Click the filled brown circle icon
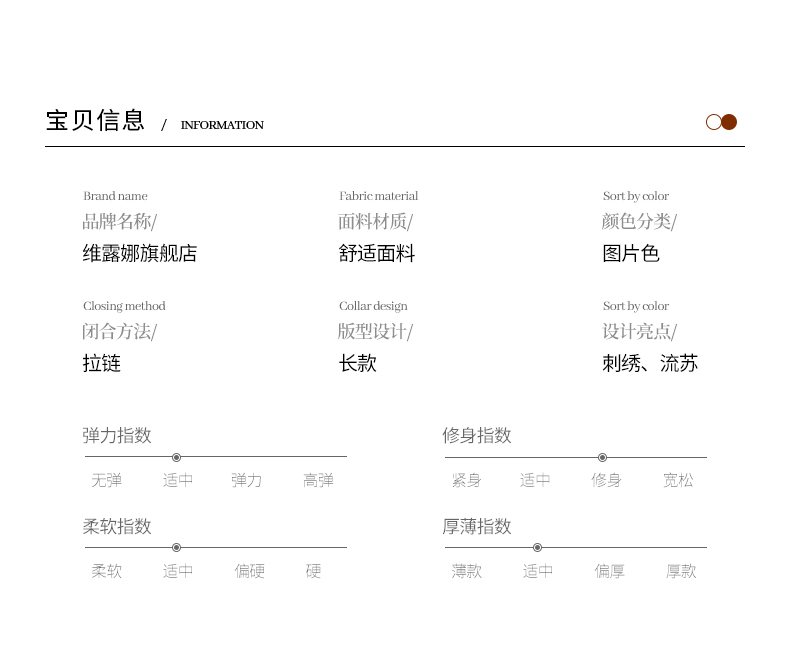Image resolution: width=790 pixels, height=659 pixels. point(729,122)
